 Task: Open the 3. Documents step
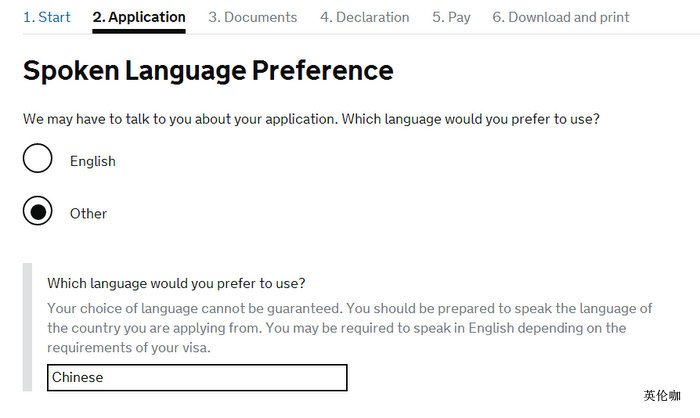(252, 17)
